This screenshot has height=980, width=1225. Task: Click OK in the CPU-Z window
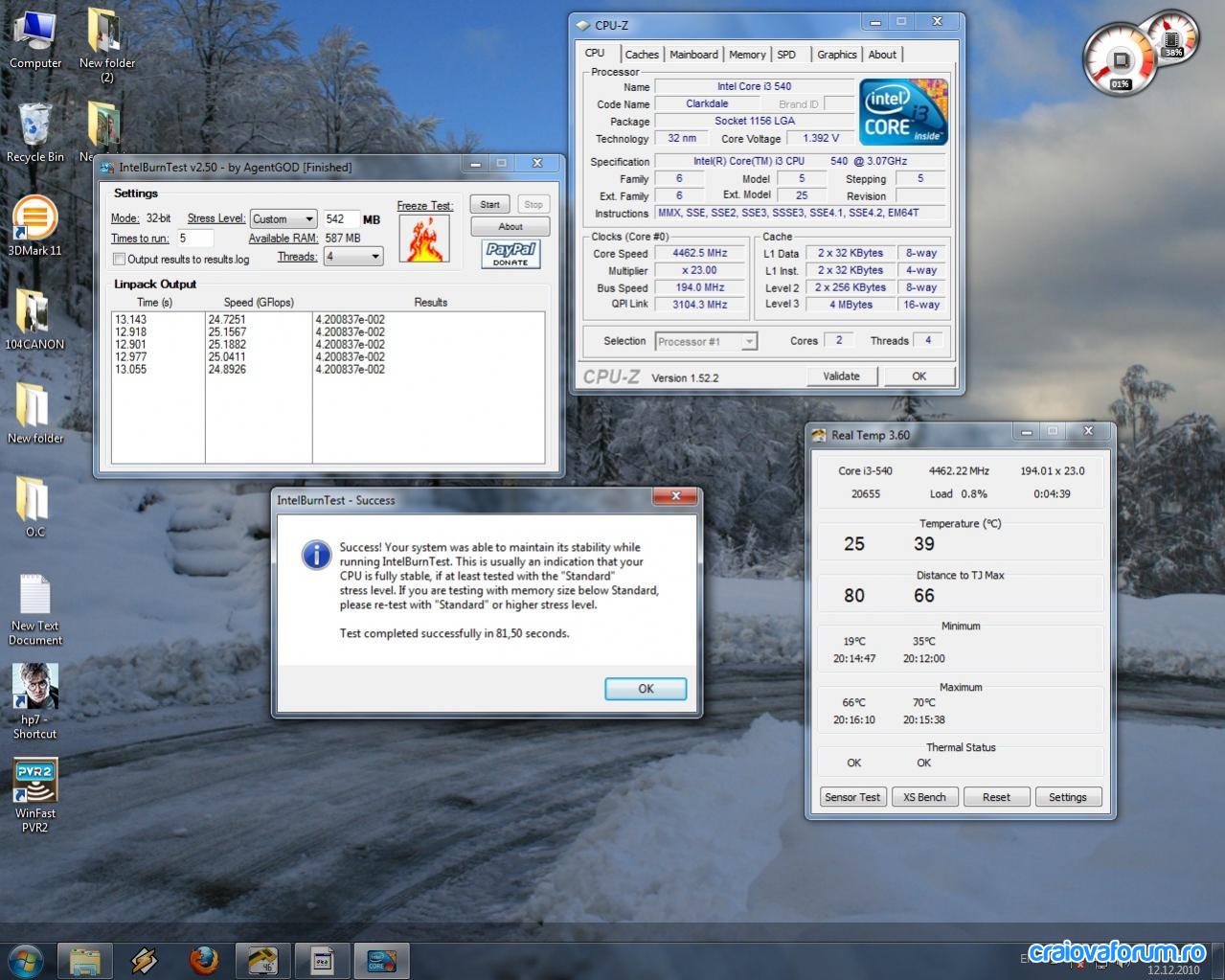[x=919, y=376]
